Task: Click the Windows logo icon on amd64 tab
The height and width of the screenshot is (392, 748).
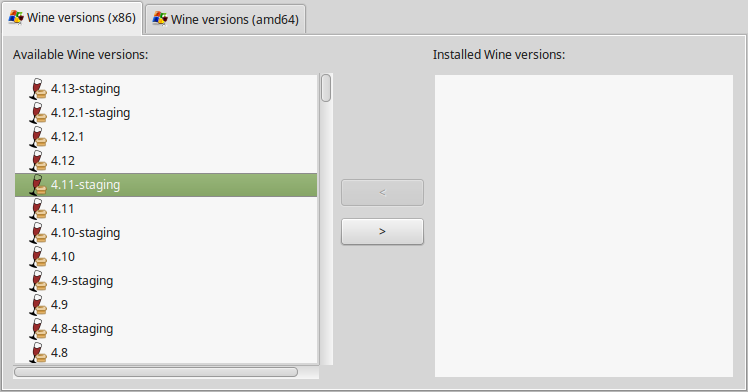Action: [x=160, y=19]
